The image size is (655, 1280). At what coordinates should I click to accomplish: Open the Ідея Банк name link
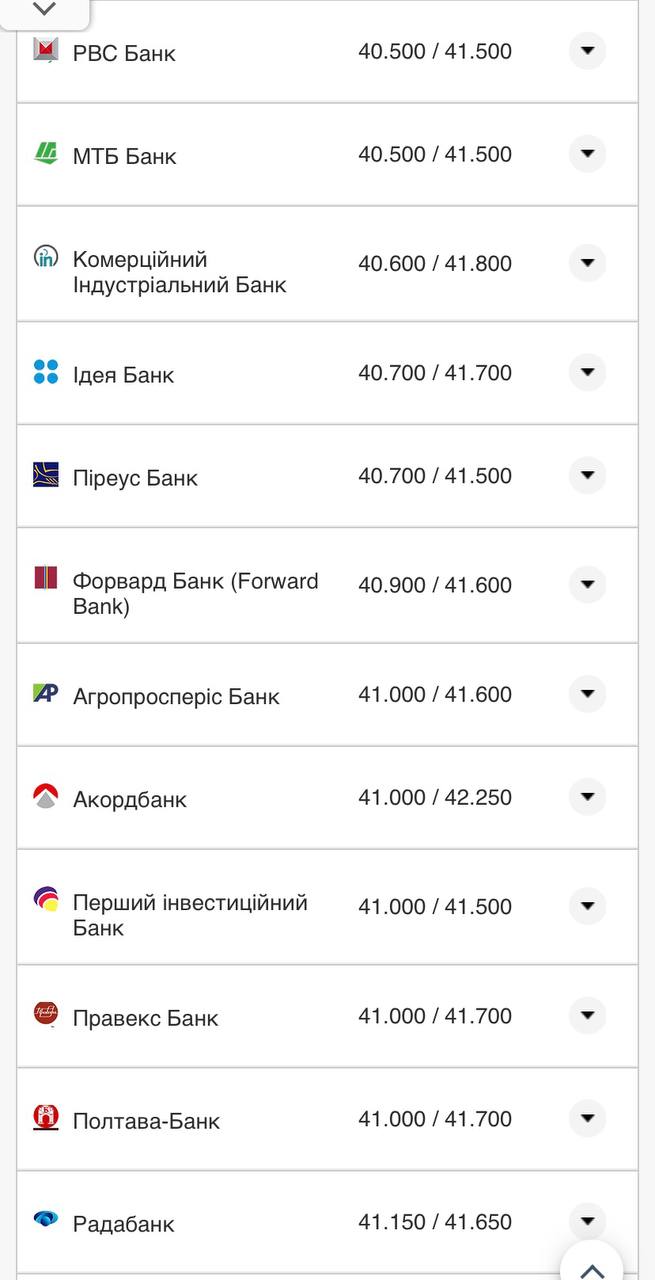pyautogui.click(x=123, y=375)
